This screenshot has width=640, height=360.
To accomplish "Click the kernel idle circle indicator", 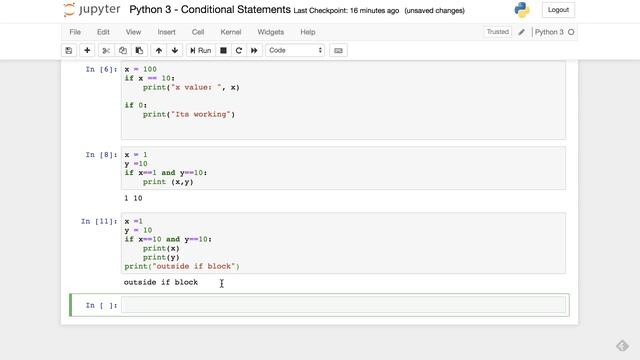I will pyautogui.click(x=571, y=32).
